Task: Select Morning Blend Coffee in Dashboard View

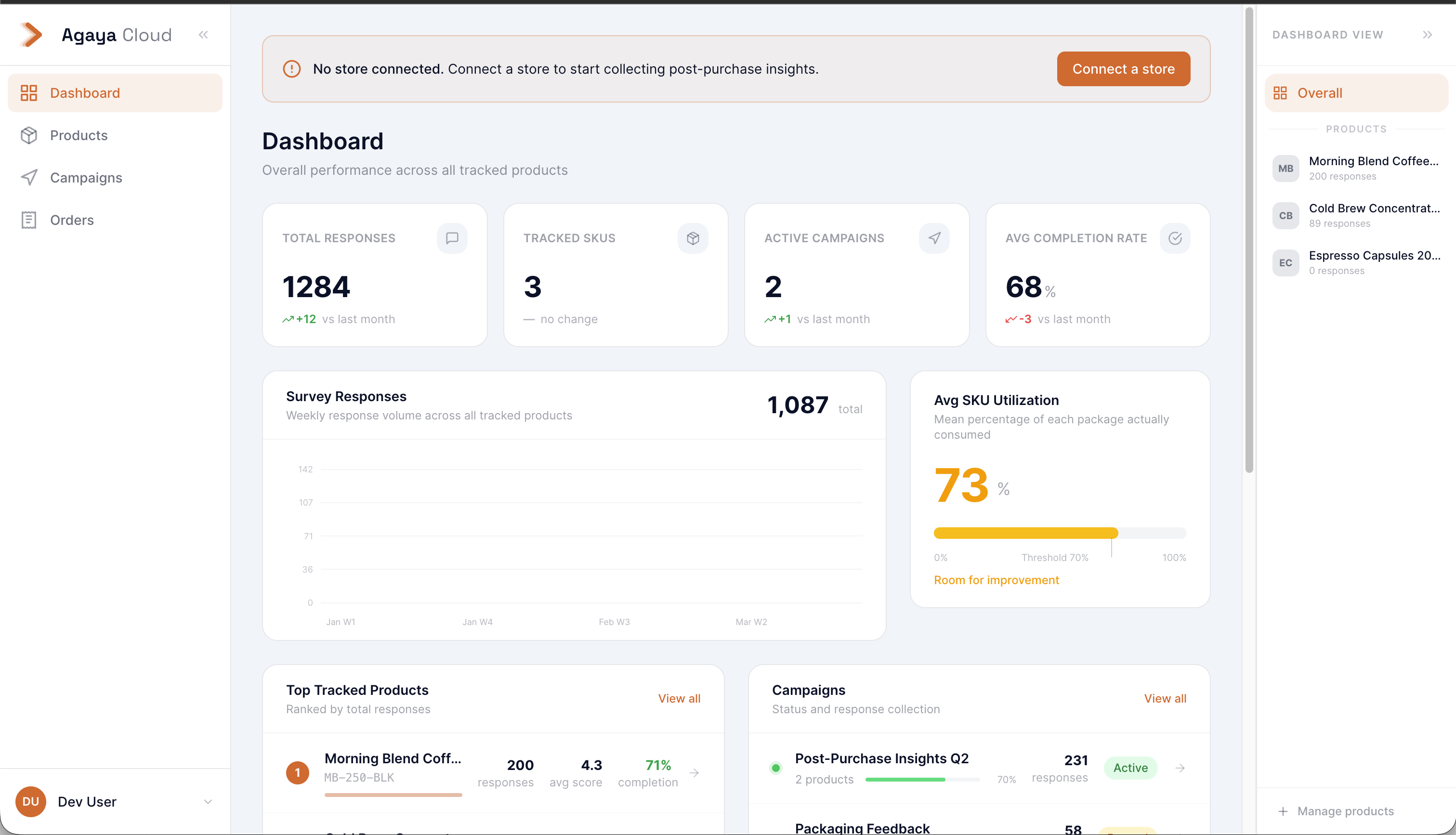Action: point(1356,168)
